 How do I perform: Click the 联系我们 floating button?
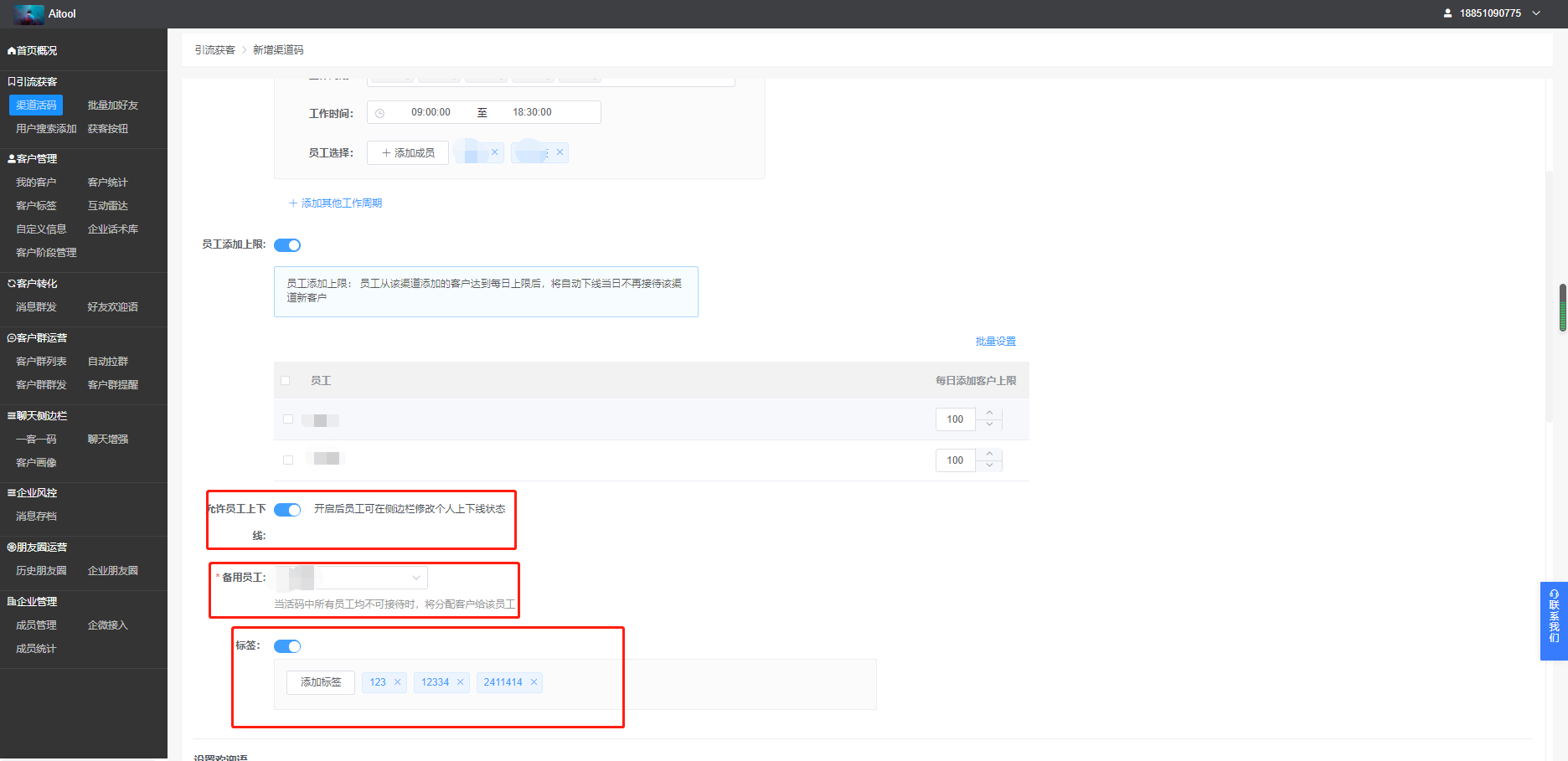point(1554,621)
